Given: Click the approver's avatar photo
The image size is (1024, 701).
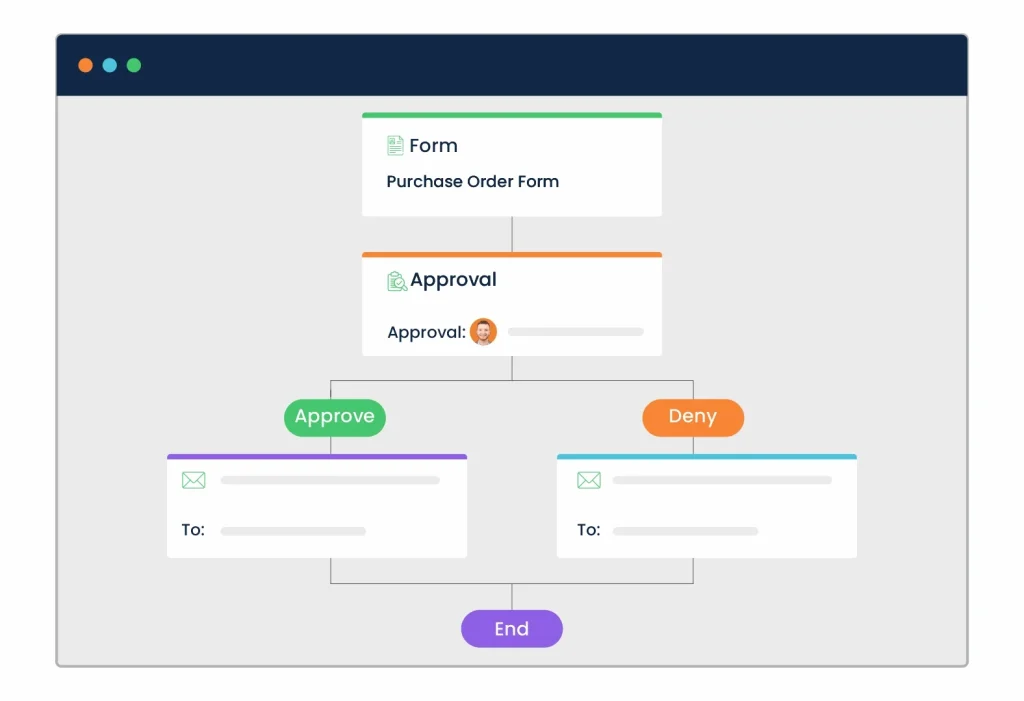Looking at the screenshot, I should pyautogui.click(x=483, y=332).
